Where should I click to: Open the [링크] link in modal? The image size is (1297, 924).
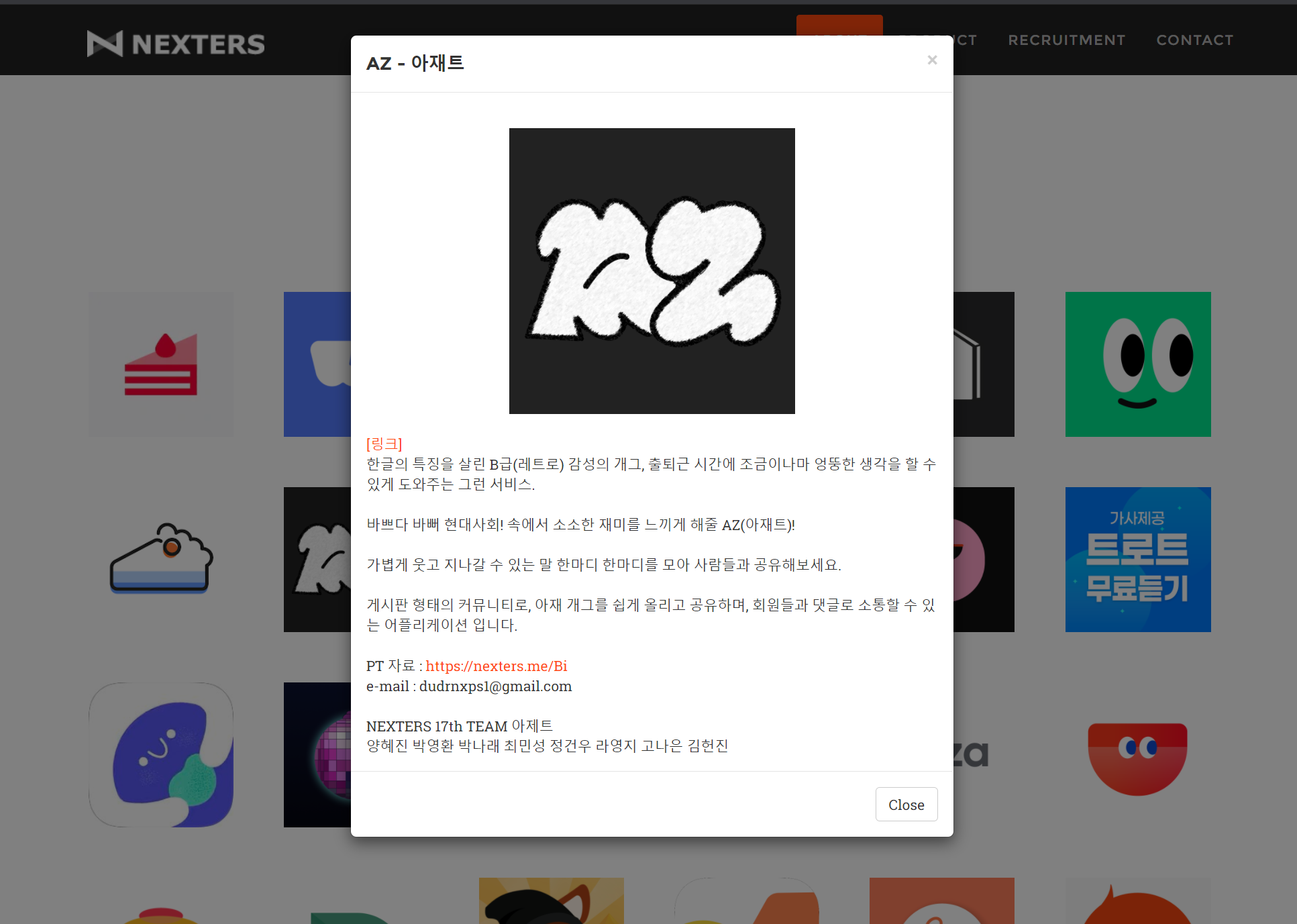click(384, 444)
